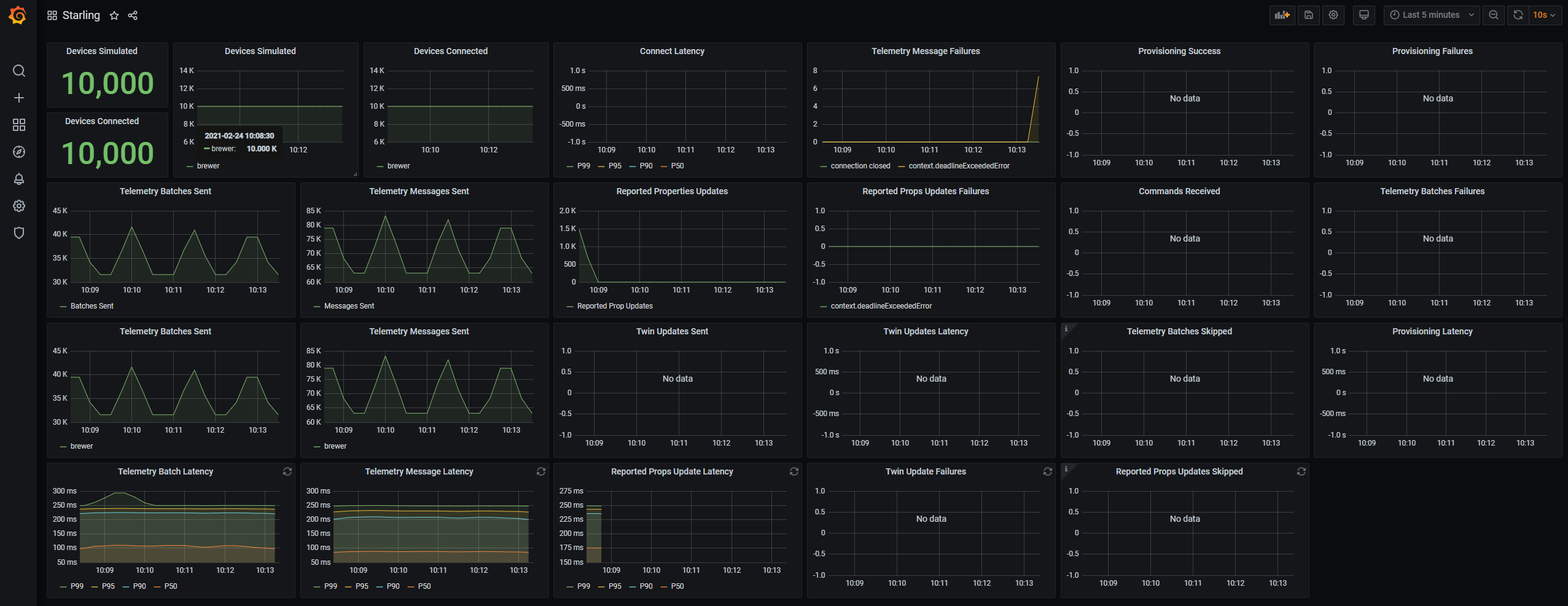Open the Alerting bell icon
Viewport: 1568px width, 606px height.
pyautogui.click(x=19, y=179)
